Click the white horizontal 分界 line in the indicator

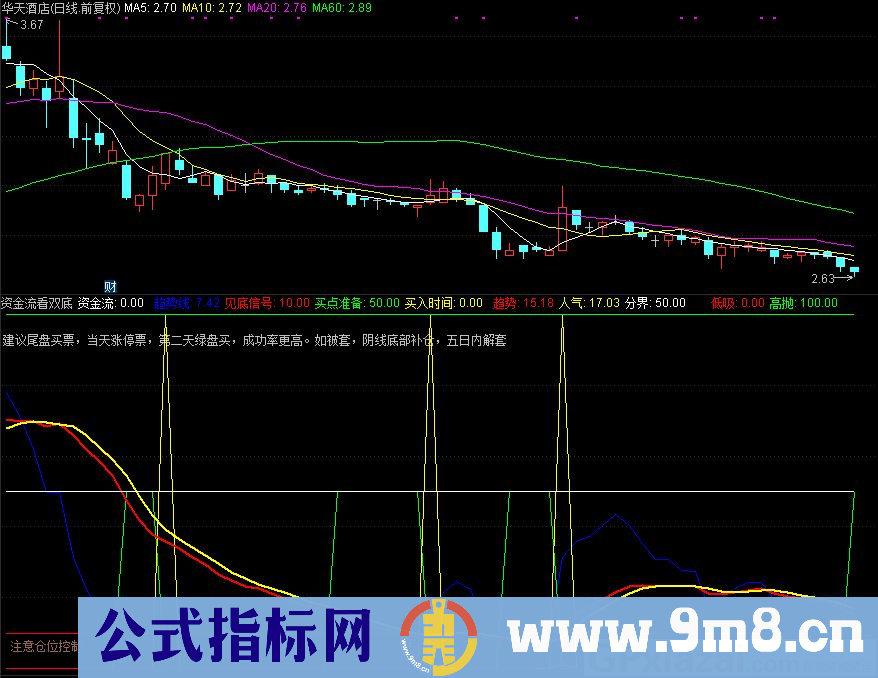click(430, 492)
